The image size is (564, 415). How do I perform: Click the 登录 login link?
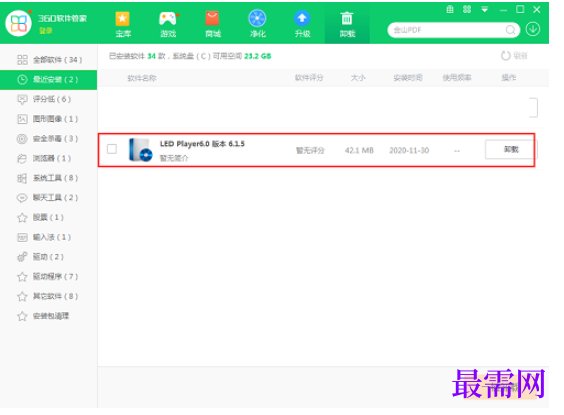(x=45, y=31)
